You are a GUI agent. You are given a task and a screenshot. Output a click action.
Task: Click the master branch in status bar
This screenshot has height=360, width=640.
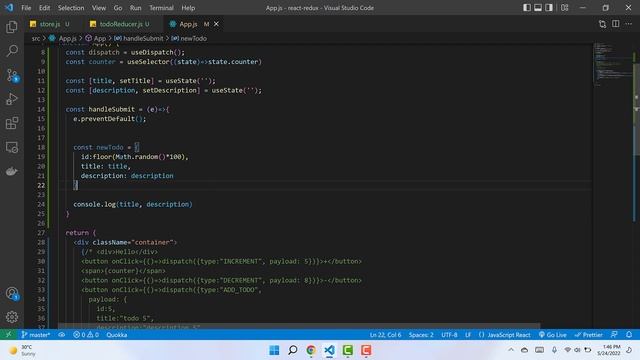tap(36, 335)
